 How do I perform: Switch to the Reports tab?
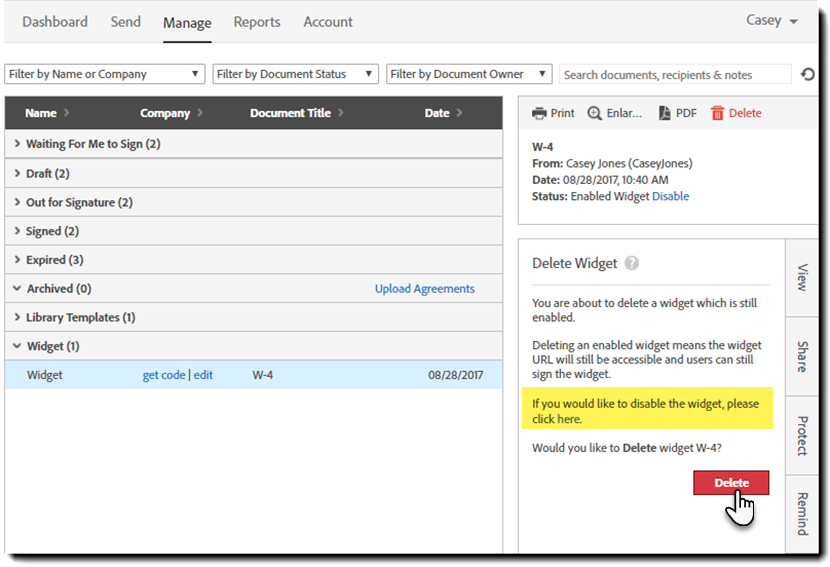click(257, 22)
